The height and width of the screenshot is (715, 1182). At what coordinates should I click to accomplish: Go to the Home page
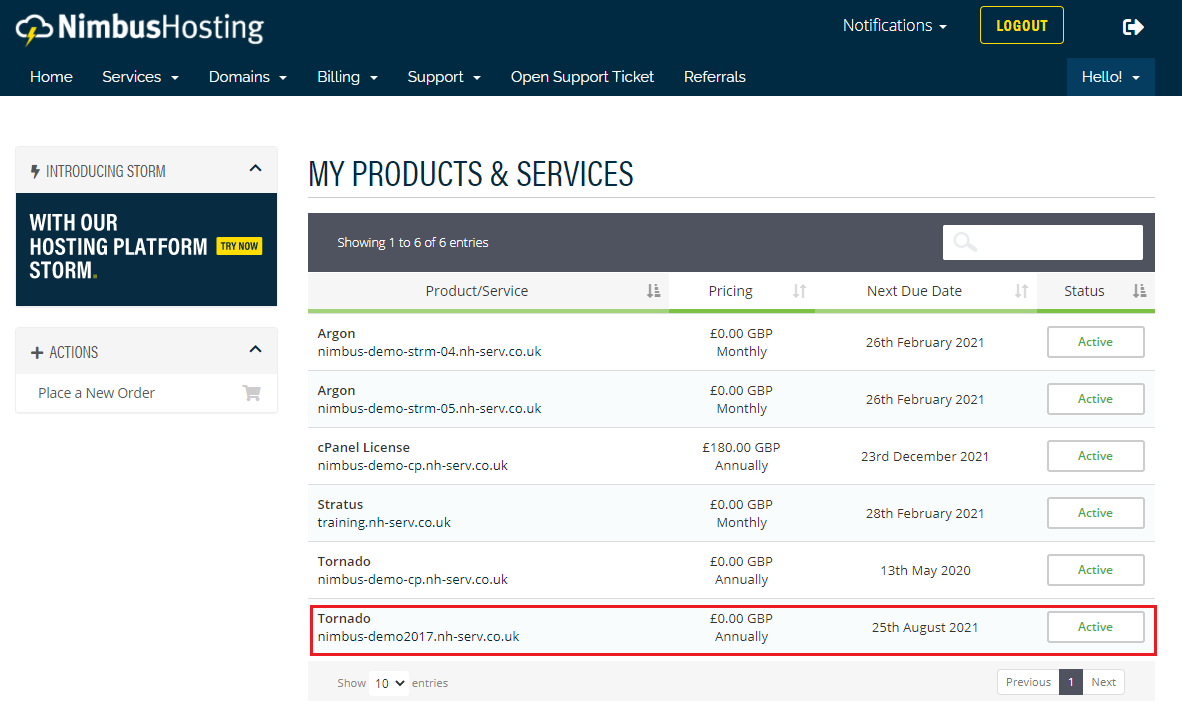(x=51, y=77)
